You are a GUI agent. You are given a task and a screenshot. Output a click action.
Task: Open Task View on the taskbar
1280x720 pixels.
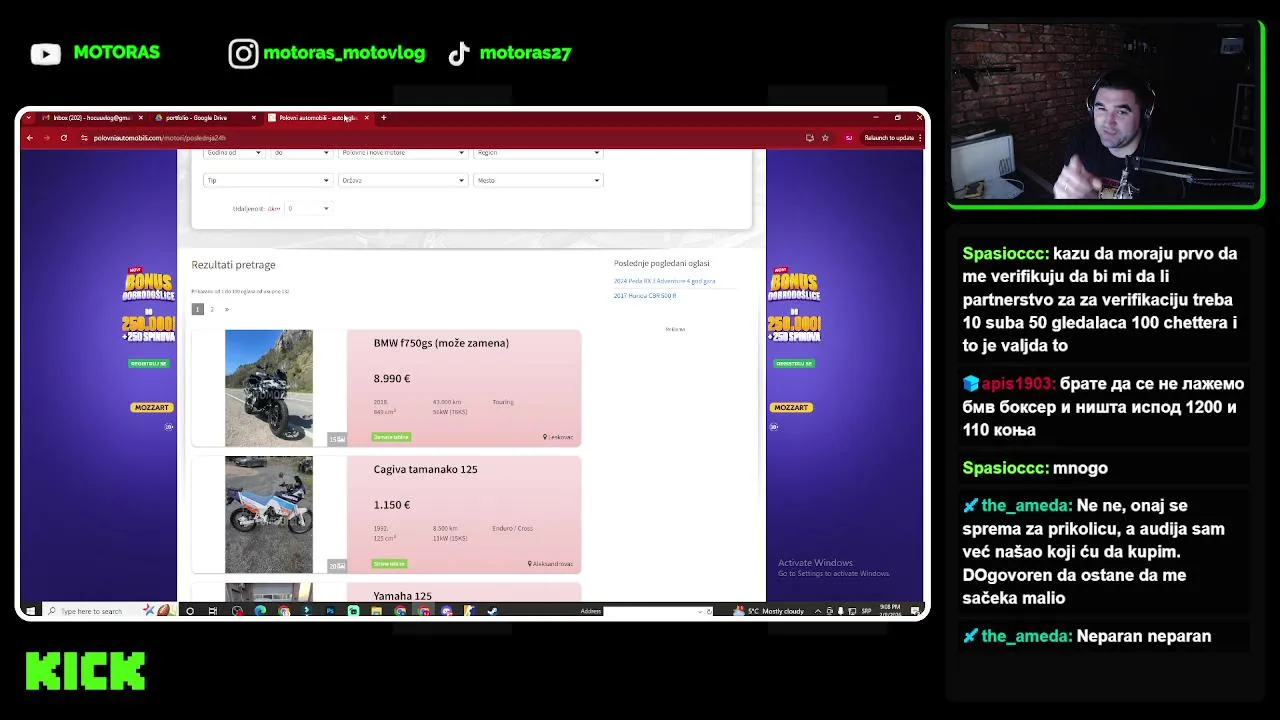[x=212, y=611]
